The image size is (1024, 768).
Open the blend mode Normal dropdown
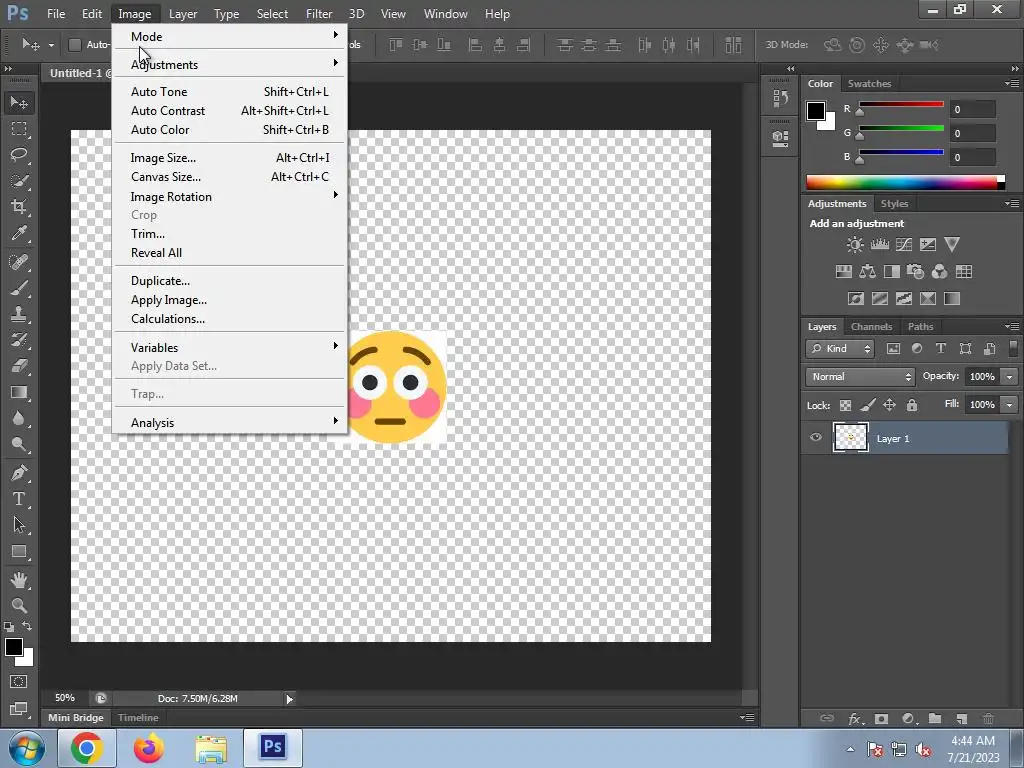click(860, 377)
